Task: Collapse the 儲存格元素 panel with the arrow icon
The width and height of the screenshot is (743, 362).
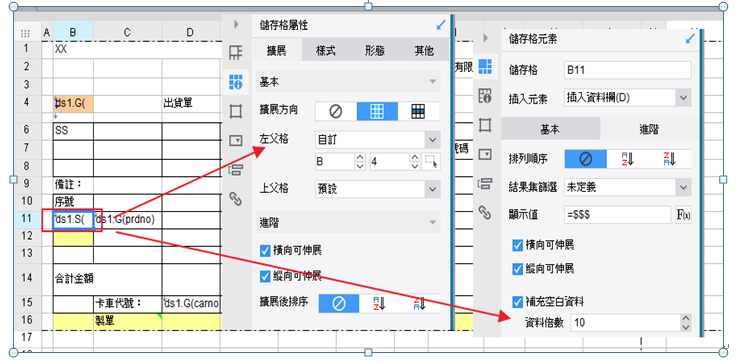Action: (x=485, y=38)
